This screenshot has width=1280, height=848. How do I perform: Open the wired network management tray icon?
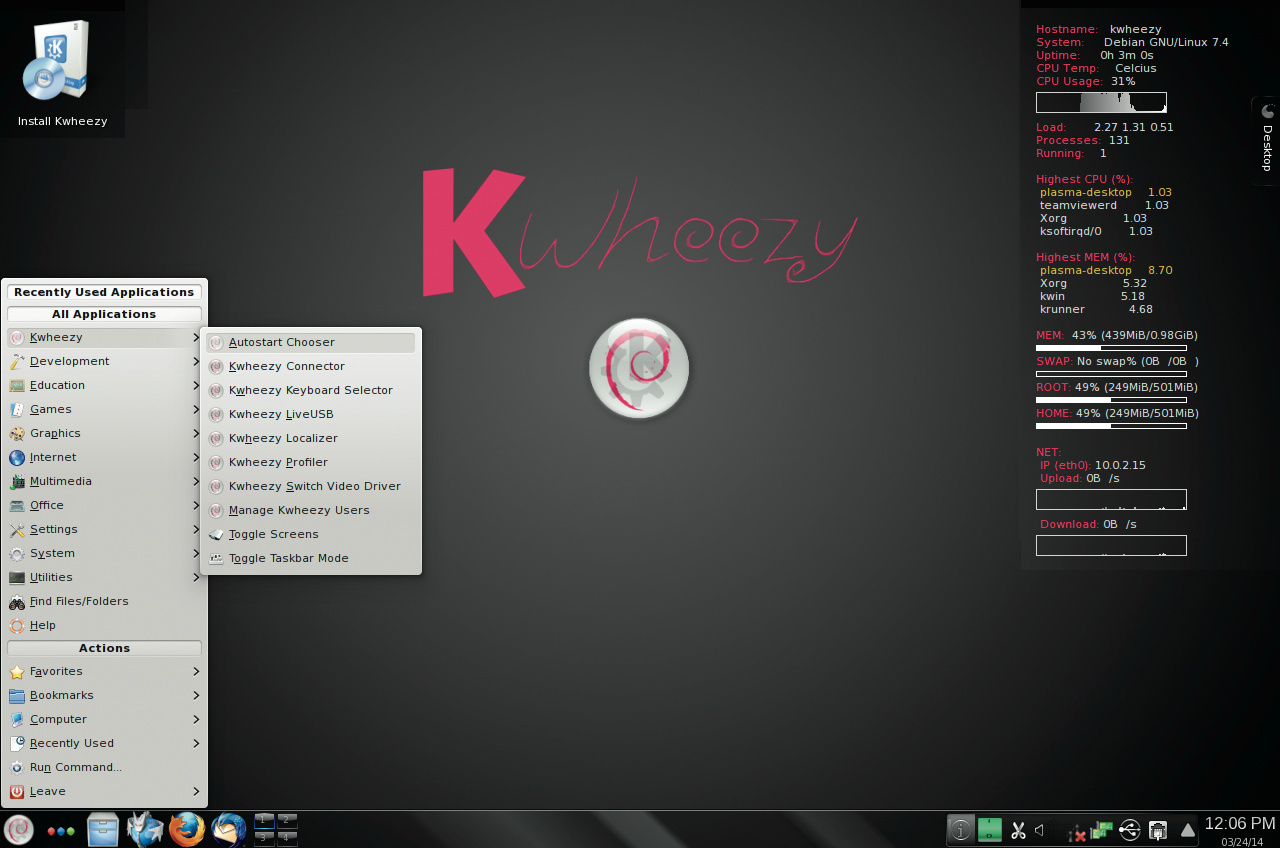(x=1158, y=830)
